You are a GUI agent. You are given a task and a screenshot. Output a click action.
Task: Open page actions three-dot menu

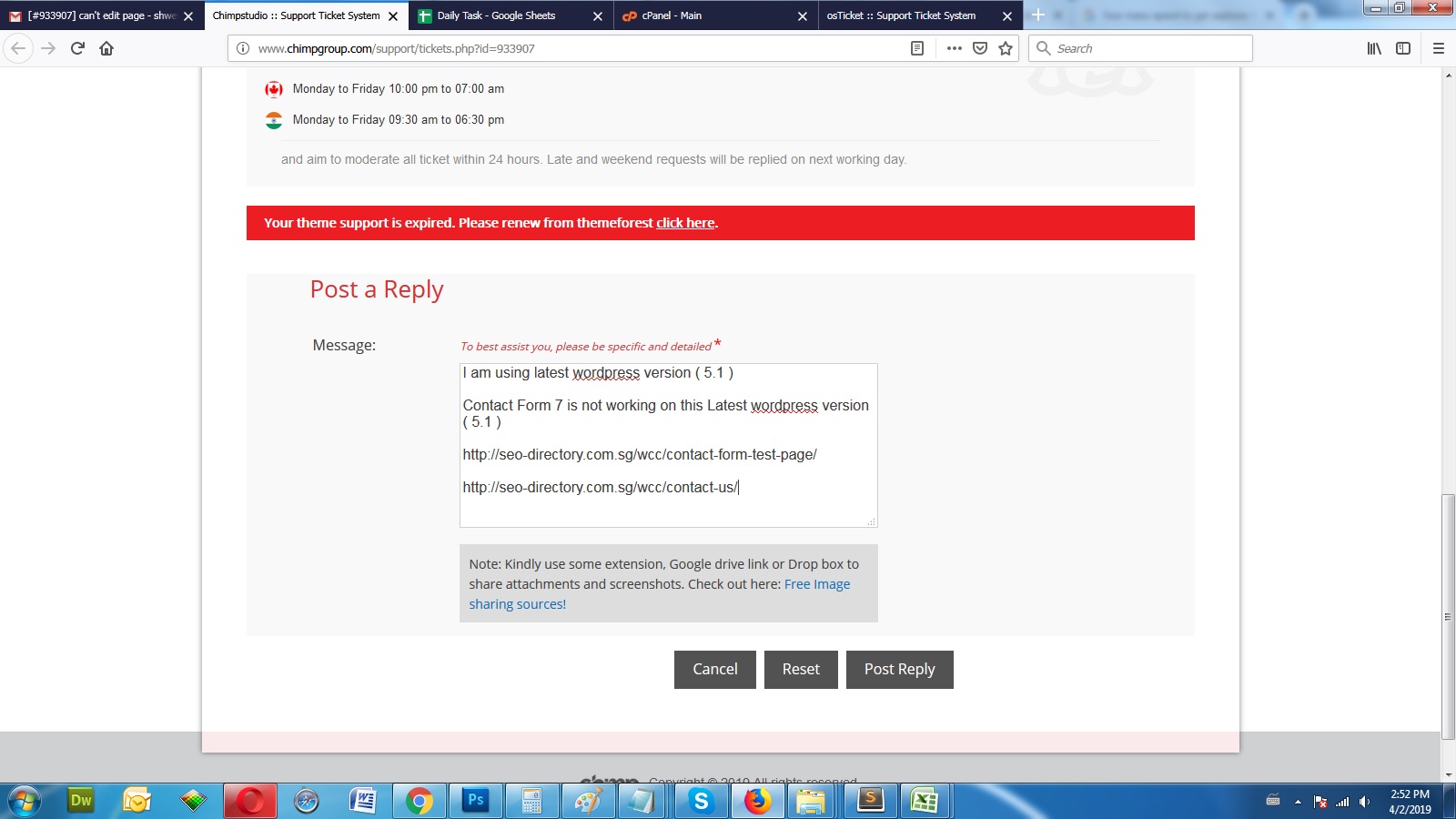pyautogui.click(x=954, y=48)
